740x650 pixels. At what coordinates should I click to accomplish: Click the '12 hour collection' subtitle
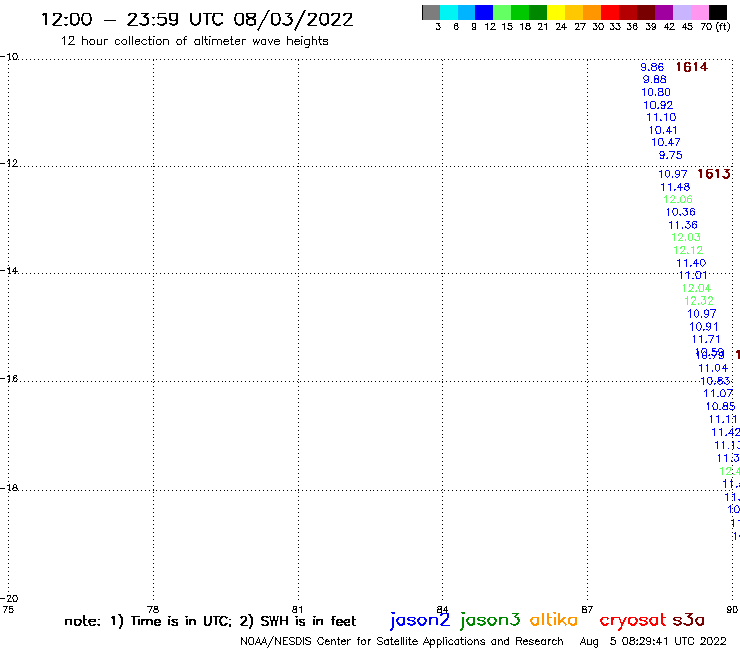coord(194,41)
